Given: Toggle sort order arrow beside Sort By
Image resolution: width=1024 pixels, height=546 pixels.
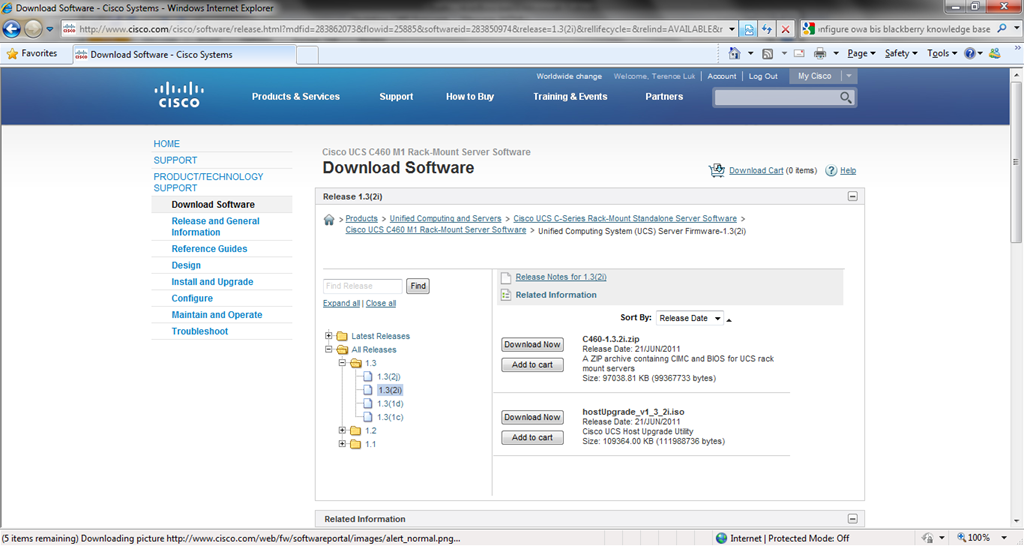Looking at the screenshot, I should [x=729, y=320].
